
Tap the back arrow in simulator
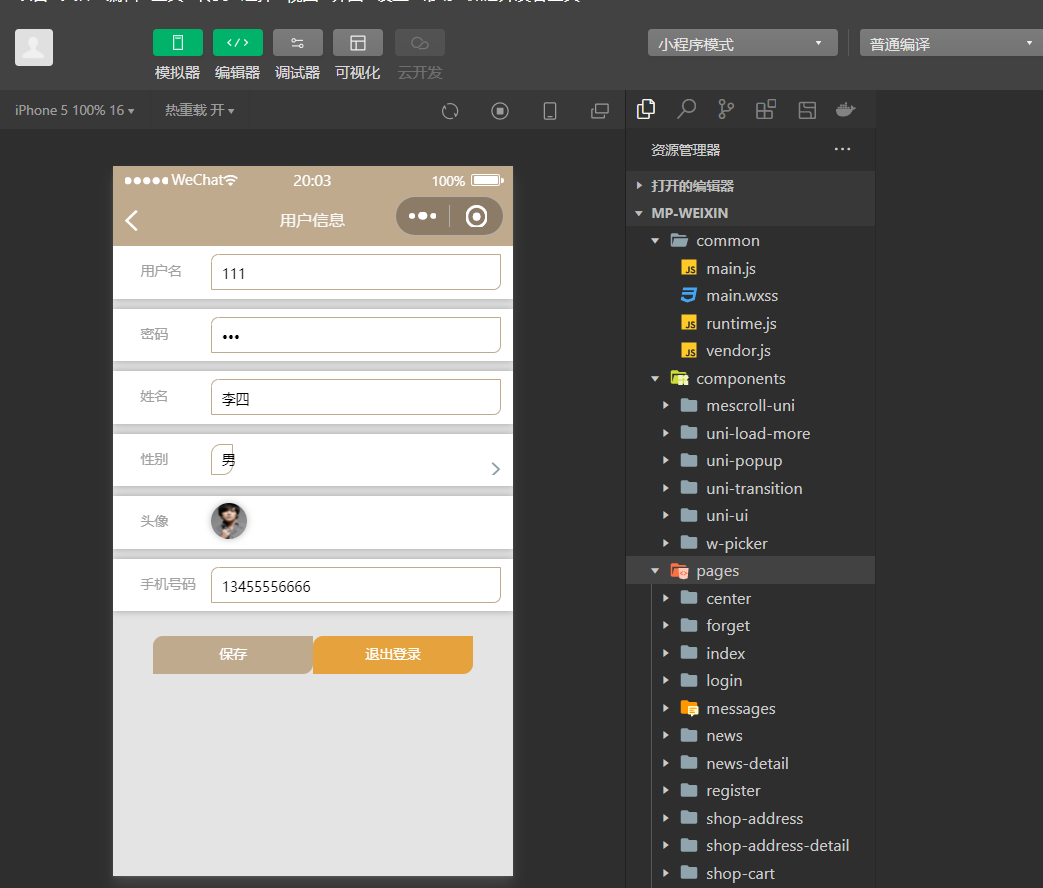pyautogui.click(x=132, y=220)
